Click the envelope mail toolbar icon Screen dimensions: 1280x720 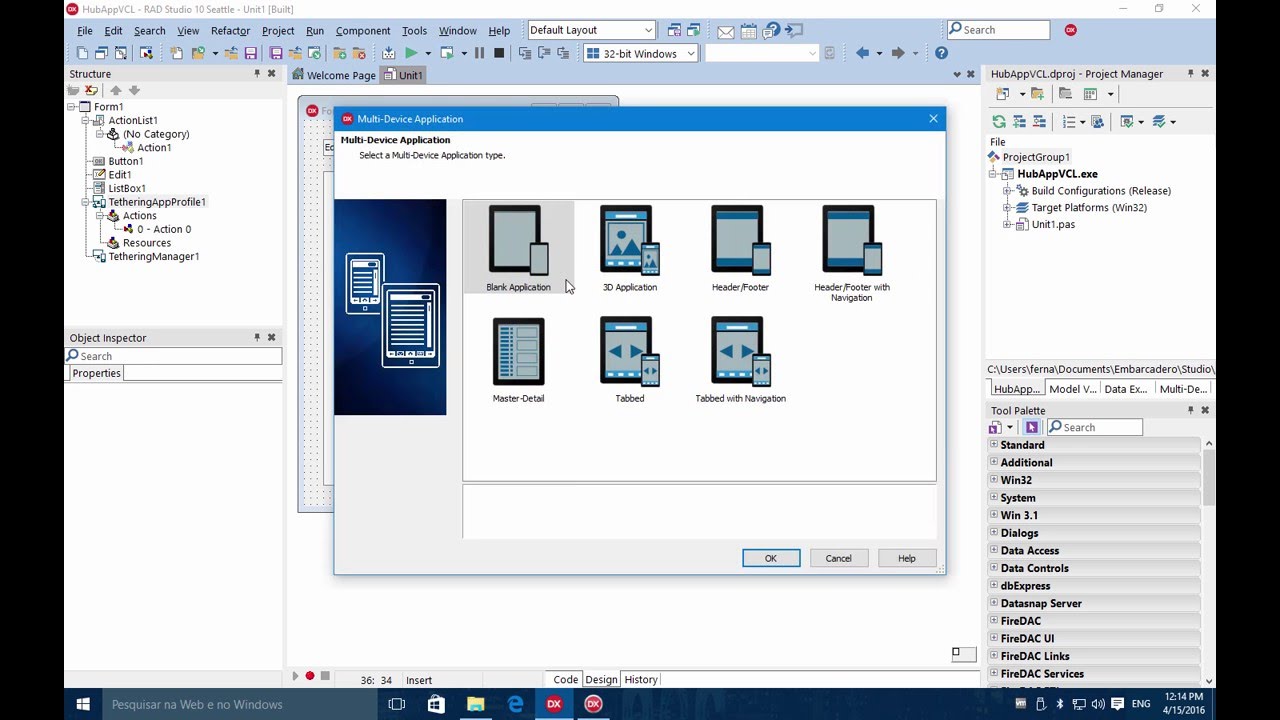[x=726, y=31]
